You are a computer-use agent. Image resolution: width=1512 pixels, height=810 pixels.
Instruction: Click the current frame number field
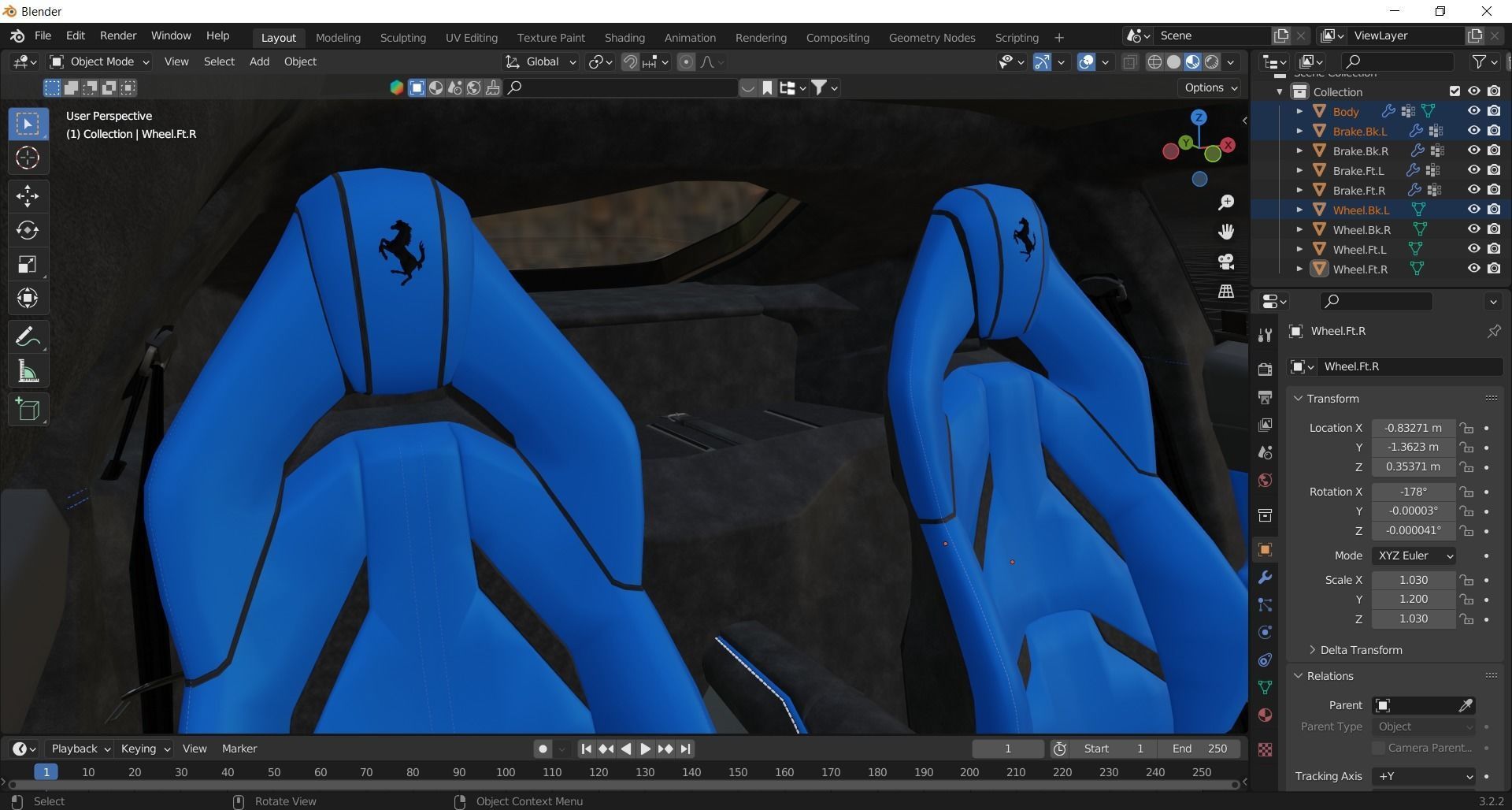(x=1008, y=749)
